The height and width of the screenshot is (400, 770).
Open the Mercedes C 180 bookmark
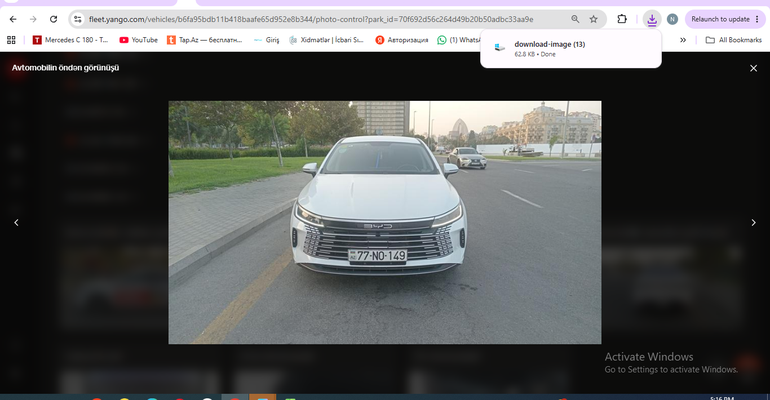point(71,40)
